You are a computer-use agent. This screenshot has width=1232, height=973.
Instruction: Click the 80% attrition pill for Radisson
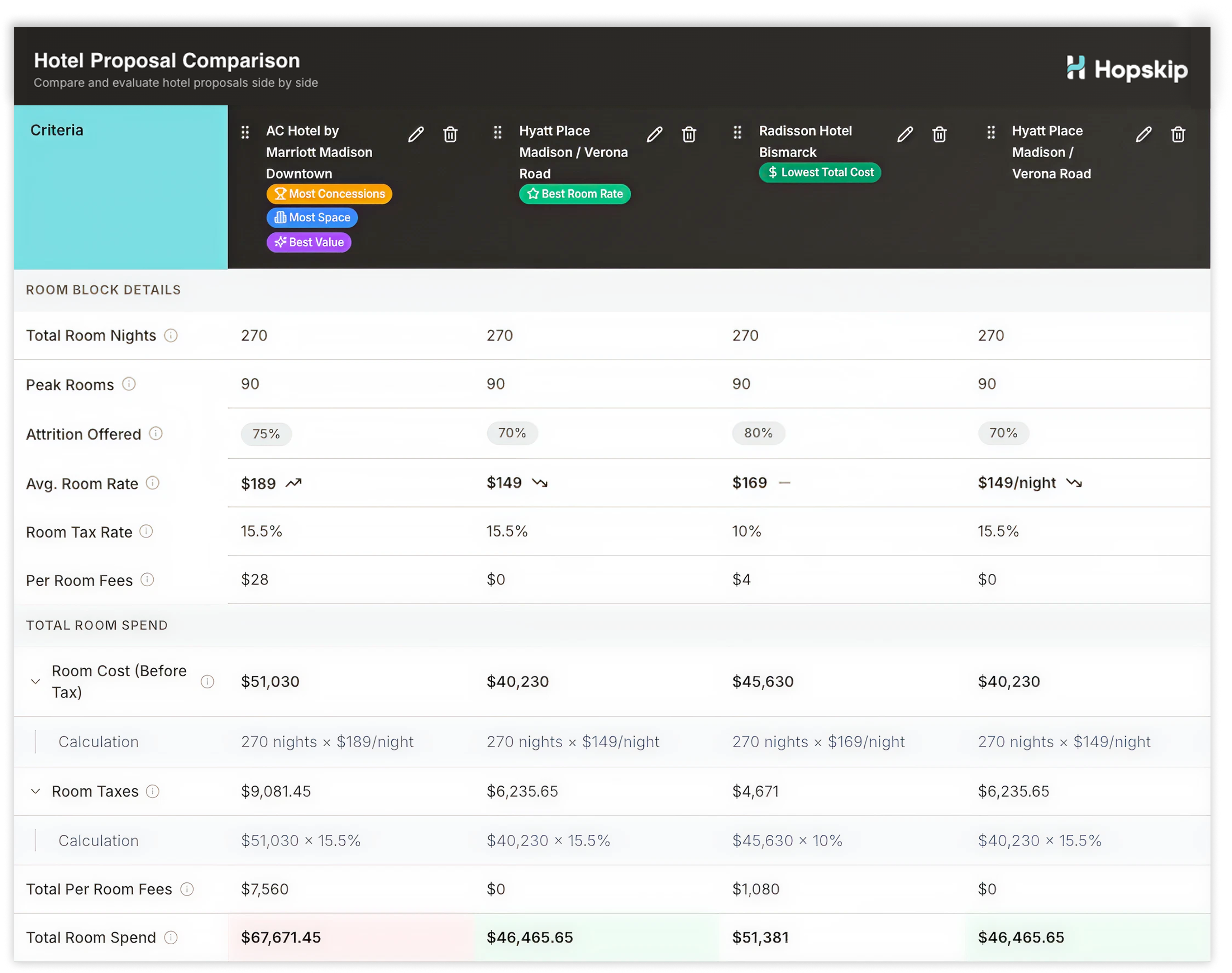(758, 433)
